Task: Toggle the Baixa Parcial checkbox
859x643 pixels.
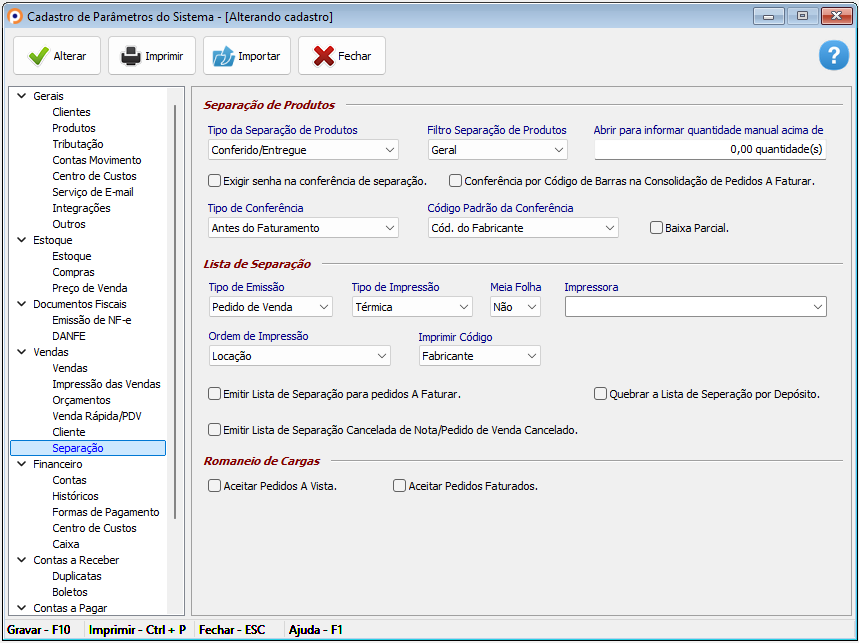Action: [x=657, y=228]
